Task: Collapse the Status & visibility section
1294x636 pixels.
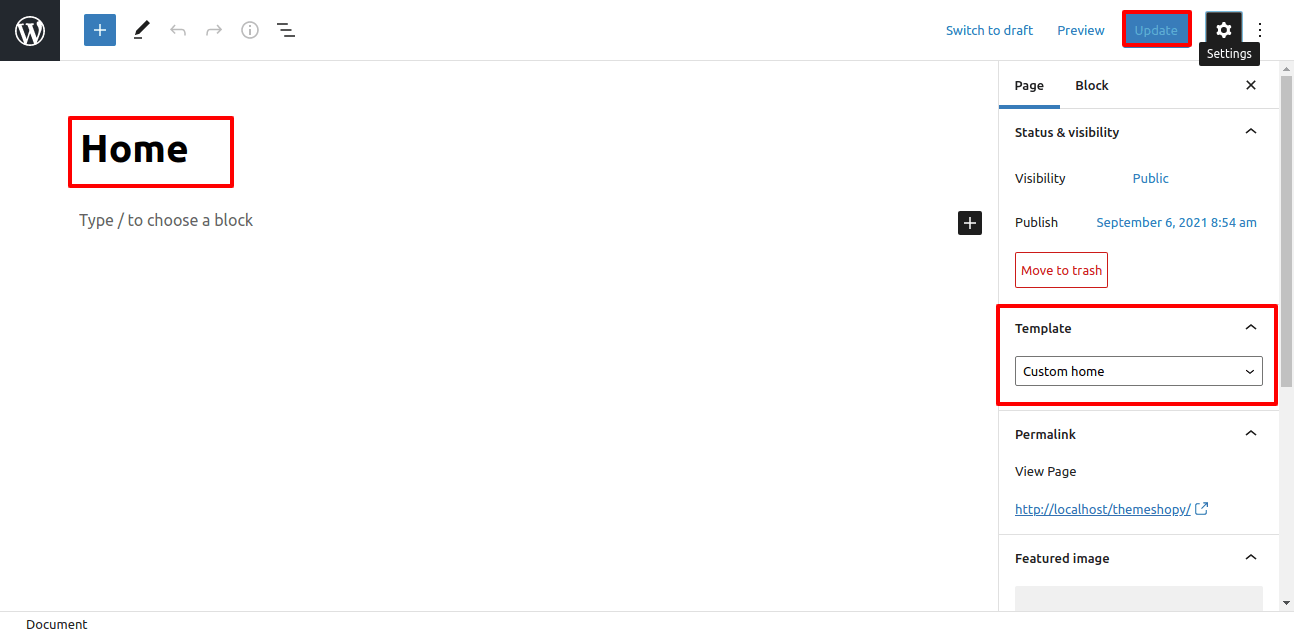Action: [1250, 132]
